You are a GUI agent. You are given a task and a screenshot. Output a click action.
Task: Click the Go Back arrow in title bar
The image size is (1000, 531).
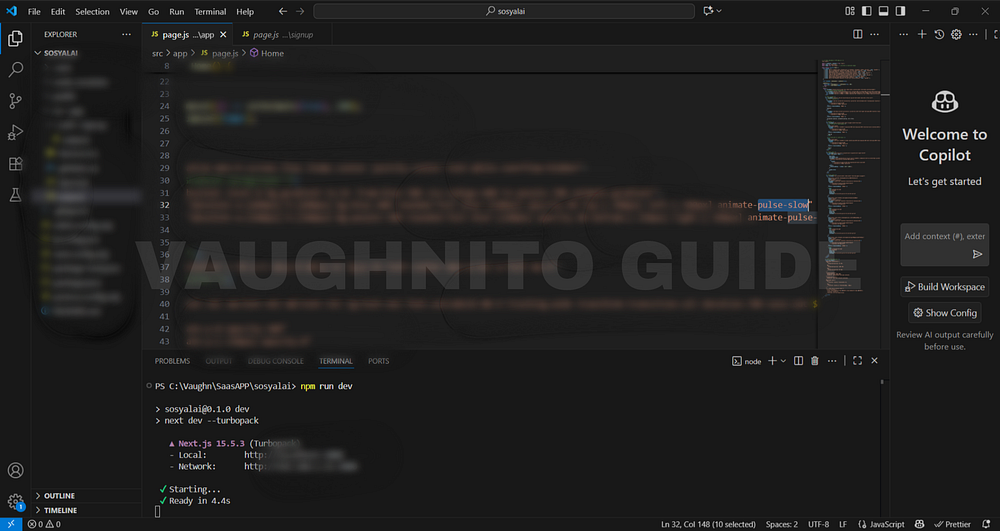[283, 11]
